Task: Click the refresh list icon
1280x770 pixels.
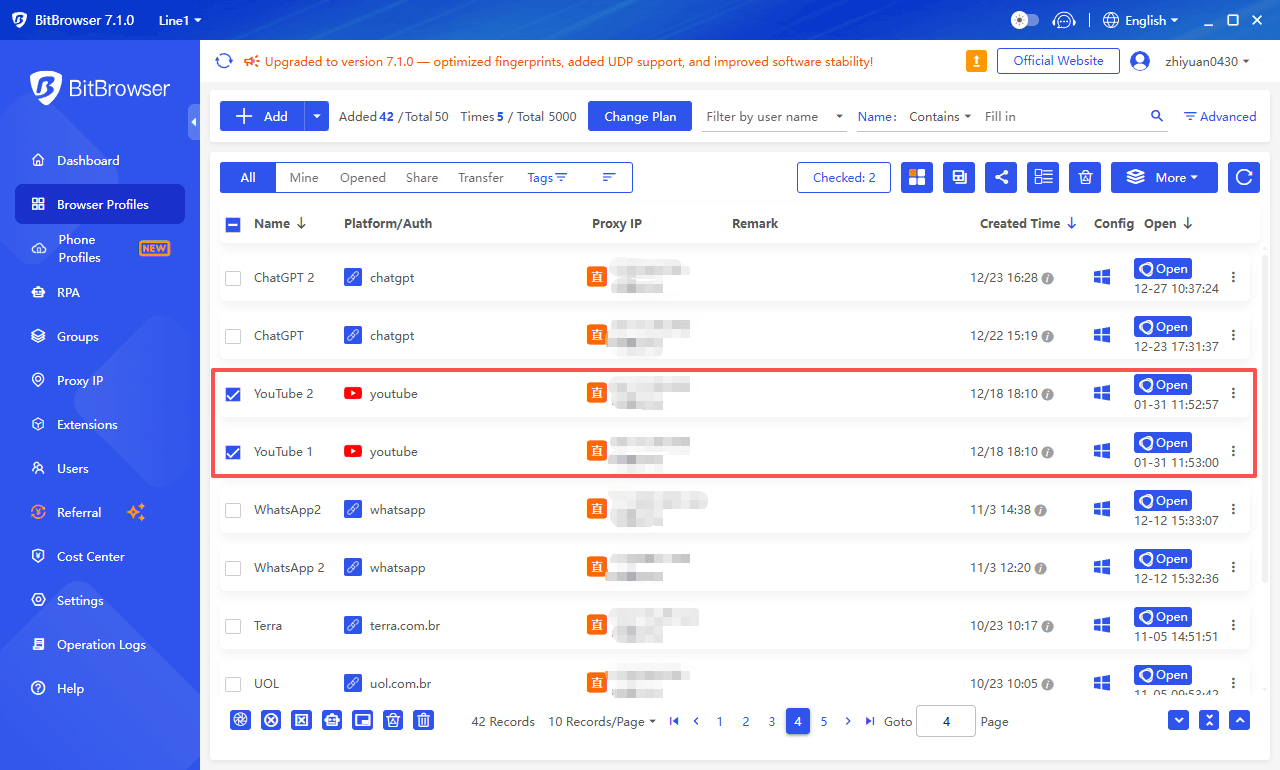Action: tap(1243, 177)
